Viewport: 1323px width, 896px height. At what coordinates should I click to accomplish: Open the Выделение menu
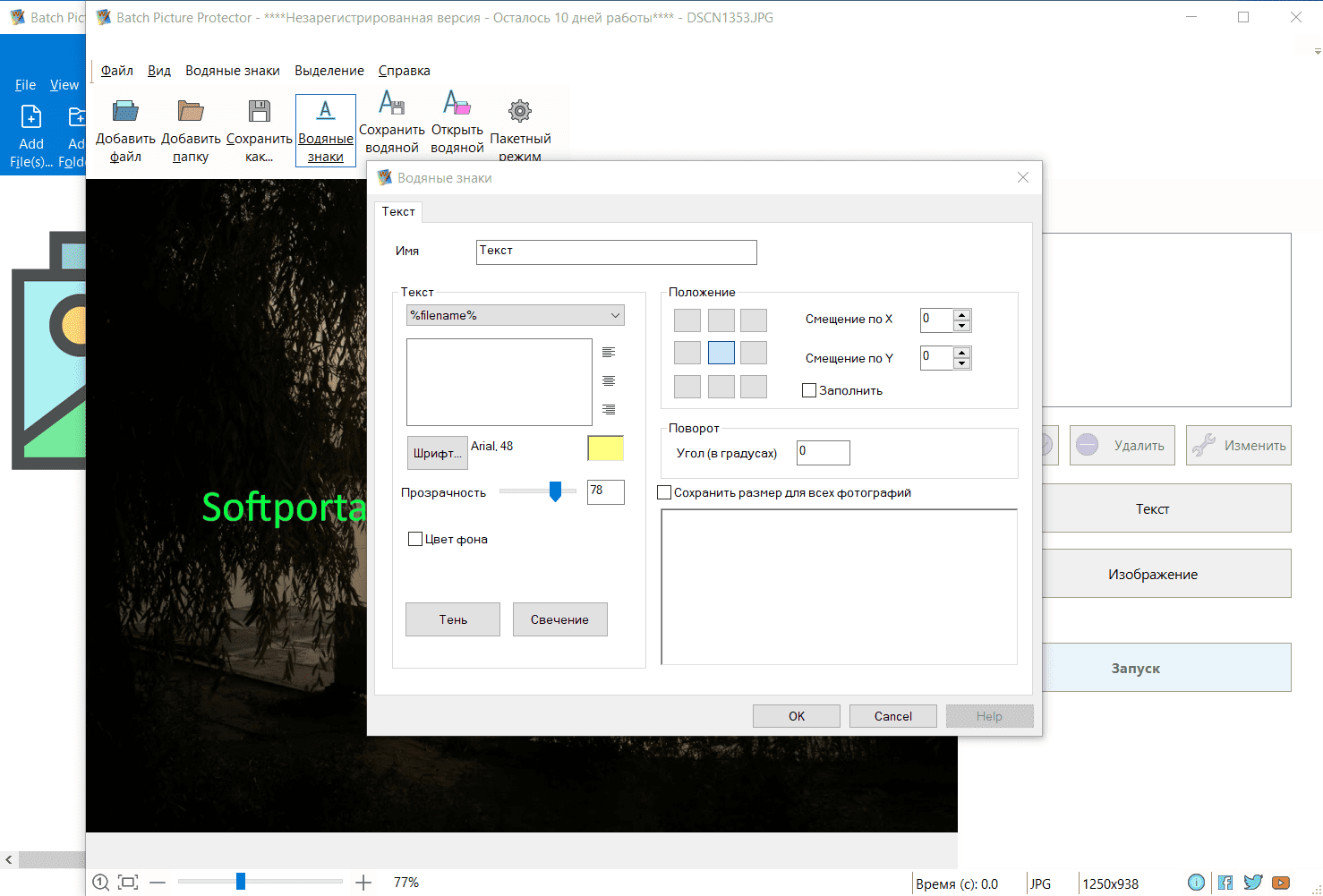tap(329, 71)
